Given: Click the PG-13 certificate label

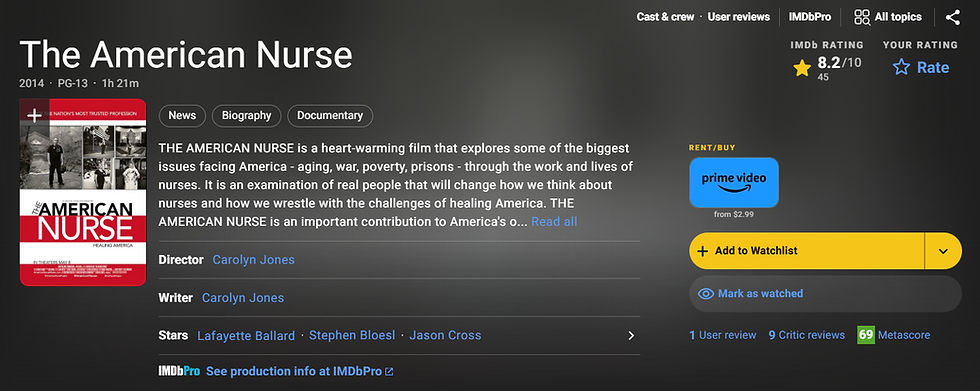Looking at the screenshot, I should (x=72, y=83).
